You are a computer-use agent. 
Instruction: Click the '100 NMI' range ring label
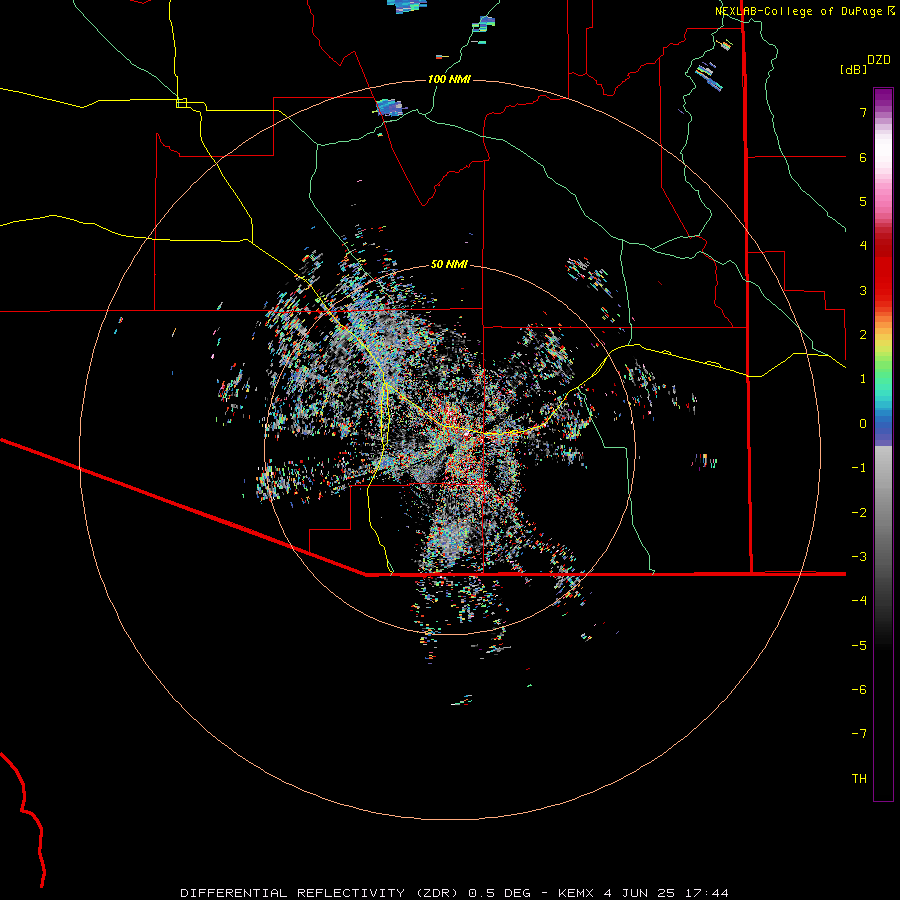coord(449,79)
